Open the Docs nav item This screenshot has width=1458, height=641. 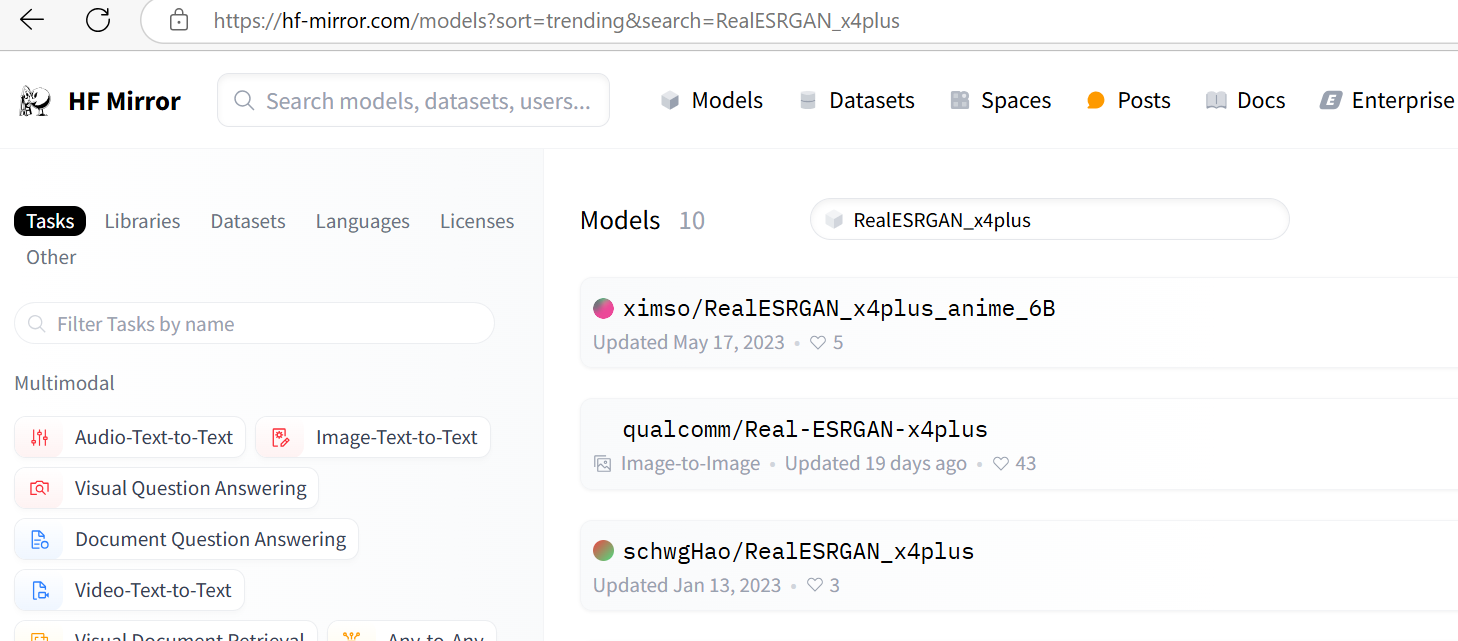click(1245, 101)
